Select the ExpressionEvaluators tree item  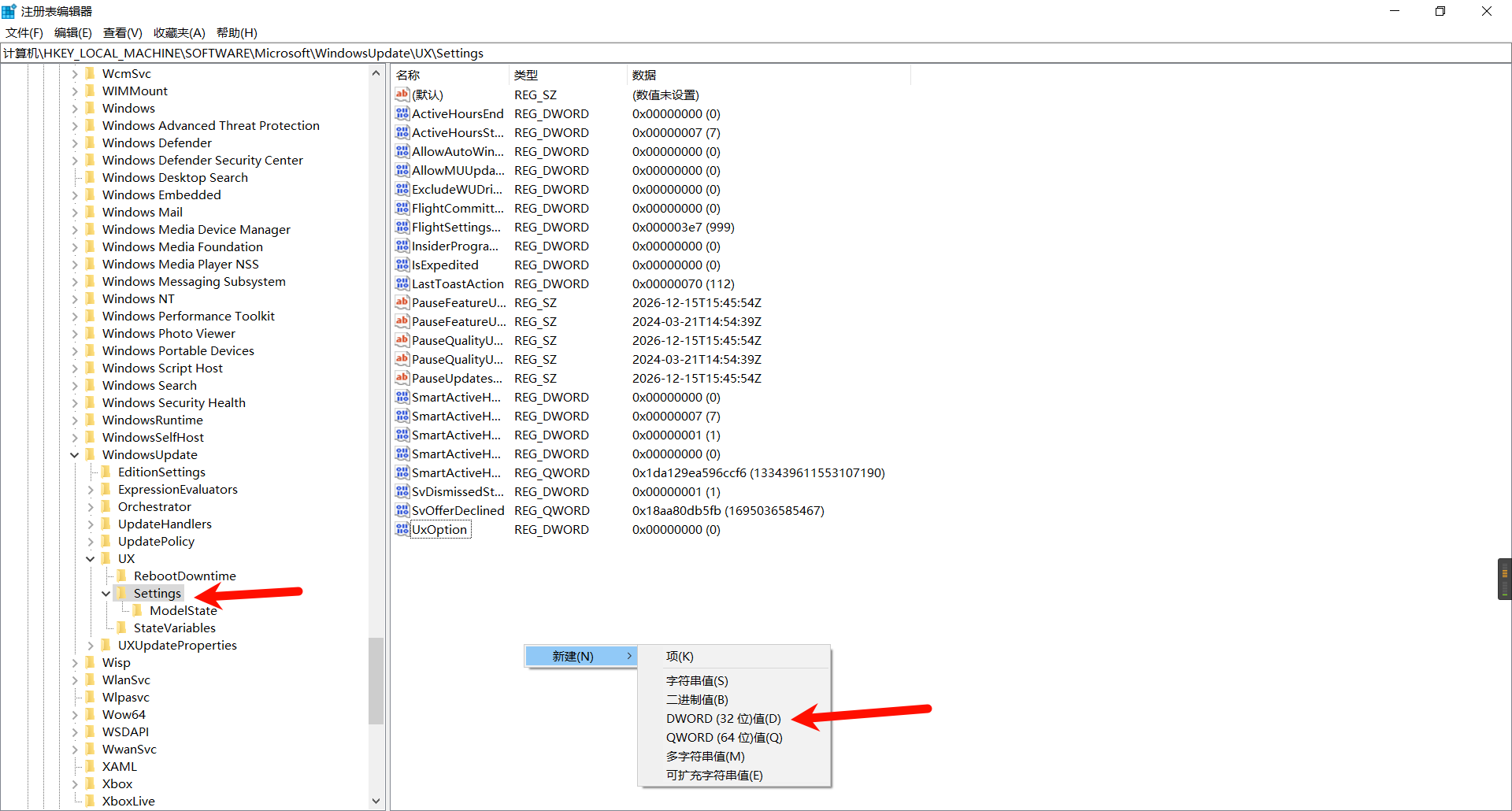[178, 489]
